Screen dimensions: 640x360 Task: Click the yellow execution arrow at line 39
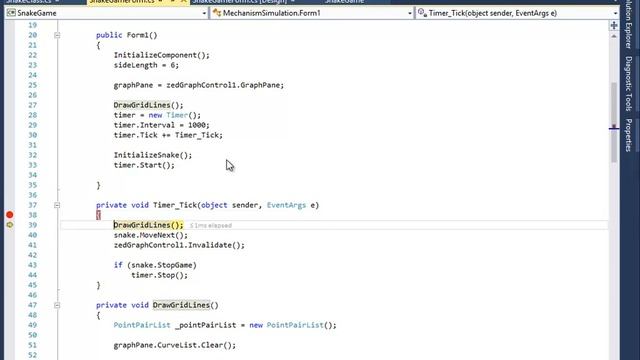coord(10,225)
